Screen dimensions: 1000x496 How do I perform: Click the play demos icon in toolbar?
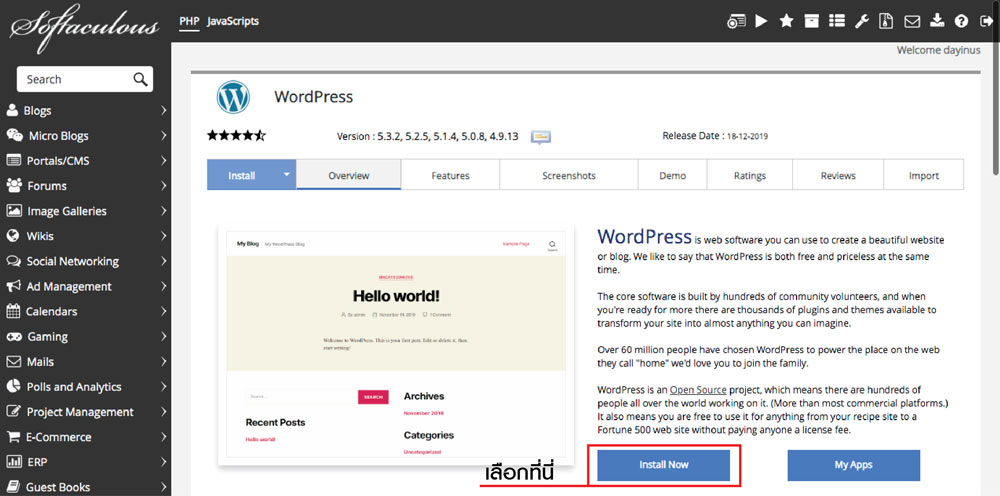coord(762,21)
